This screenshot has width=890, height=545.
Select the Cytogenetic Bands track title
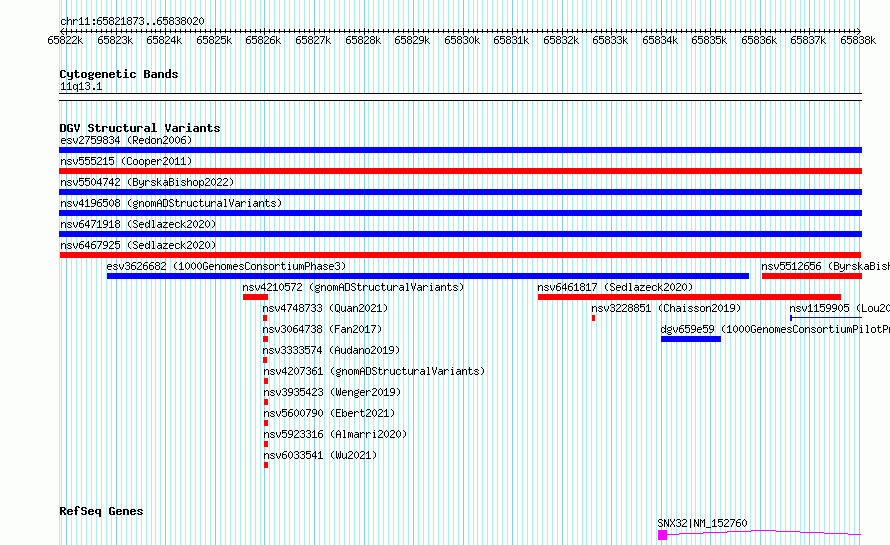click(x=119, y=74)
